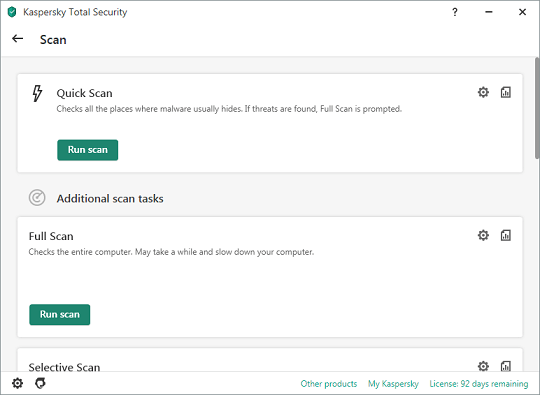The height and width of the screenshot is (395, 540).
Task: Click the Scan page heading
Action: [53, 40]
